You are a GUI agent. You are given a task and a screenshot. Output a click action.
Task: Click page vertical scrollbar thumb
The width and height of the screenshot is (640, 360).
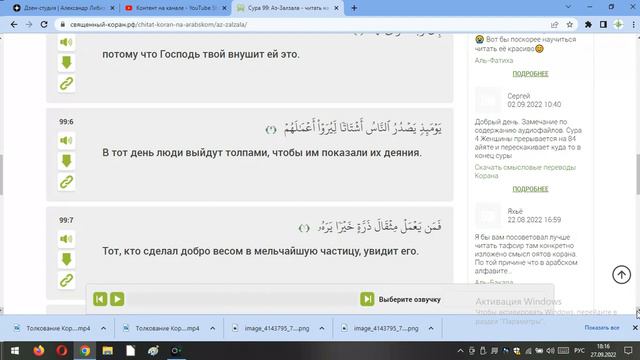[x=638, y=174]
